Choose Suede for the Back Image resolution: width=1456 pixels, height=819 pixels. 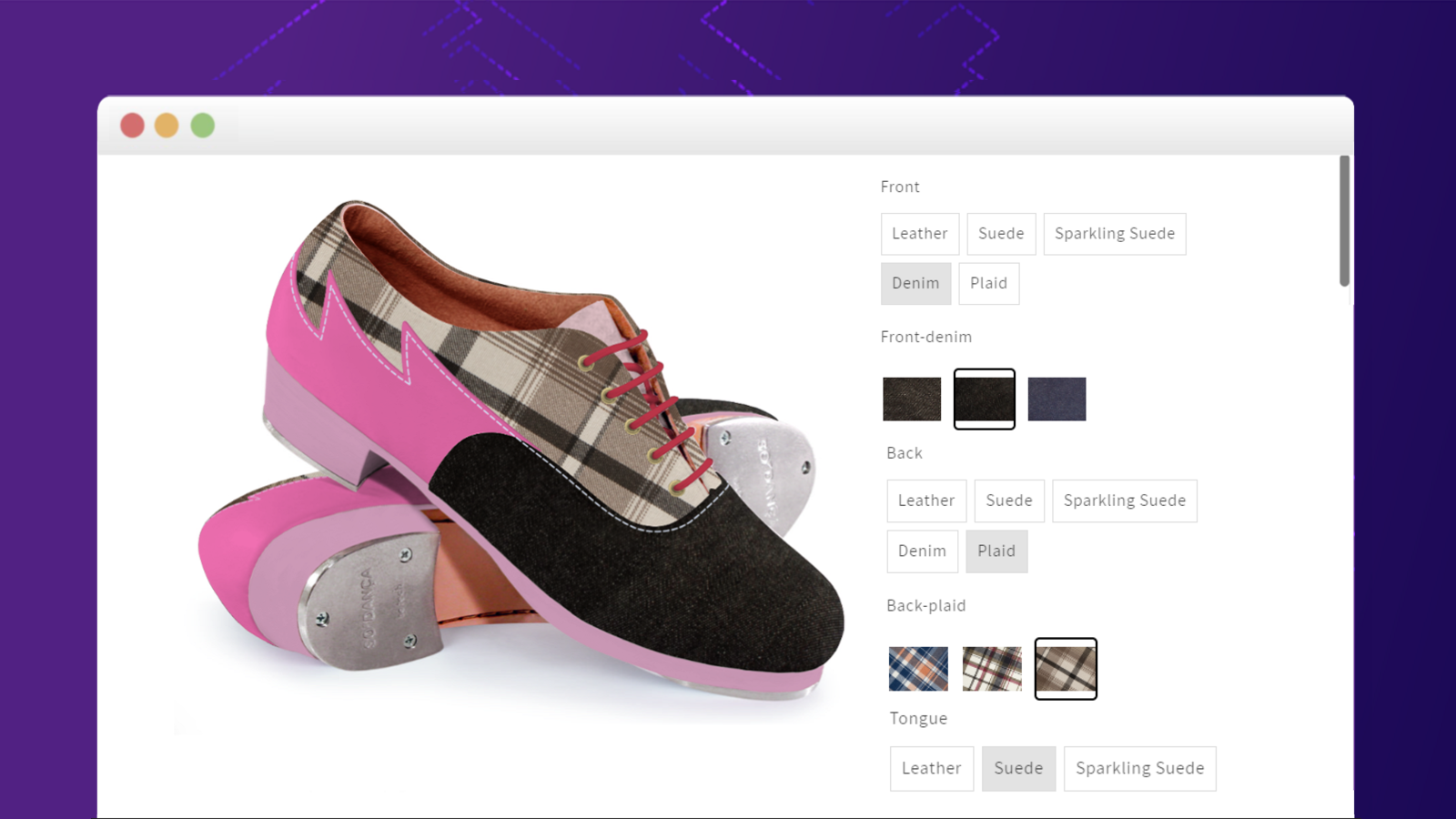tap(1009, 500)
